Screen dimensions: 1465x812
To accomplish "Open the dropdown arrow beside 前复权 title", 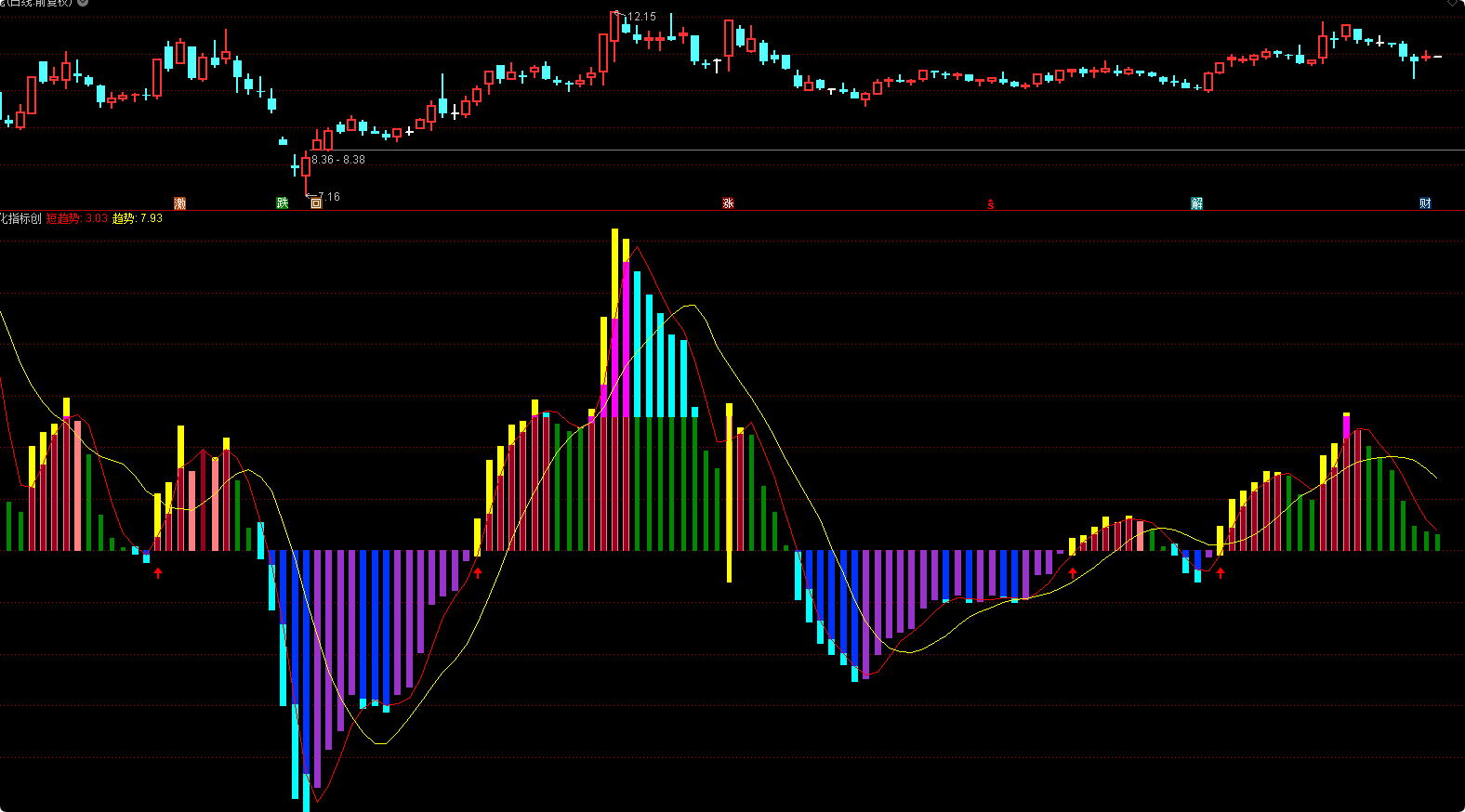I will pos(83,3).
